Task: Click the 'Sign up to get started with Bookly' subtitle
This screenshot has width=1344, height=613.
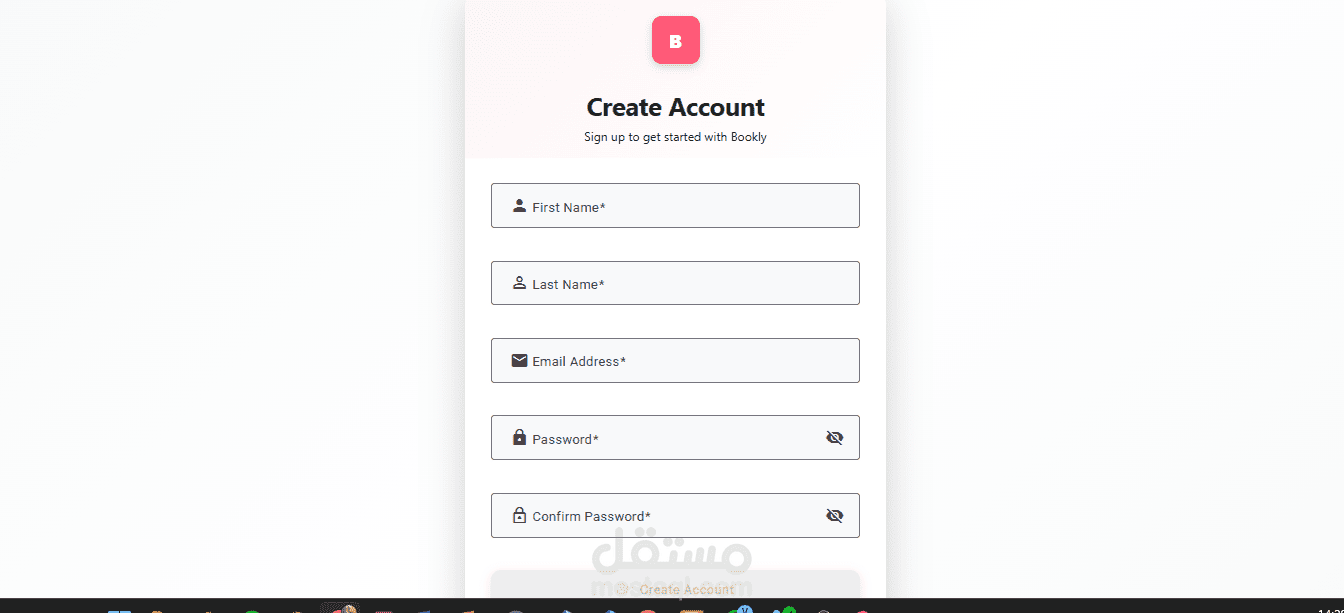Action: (676, 137)
